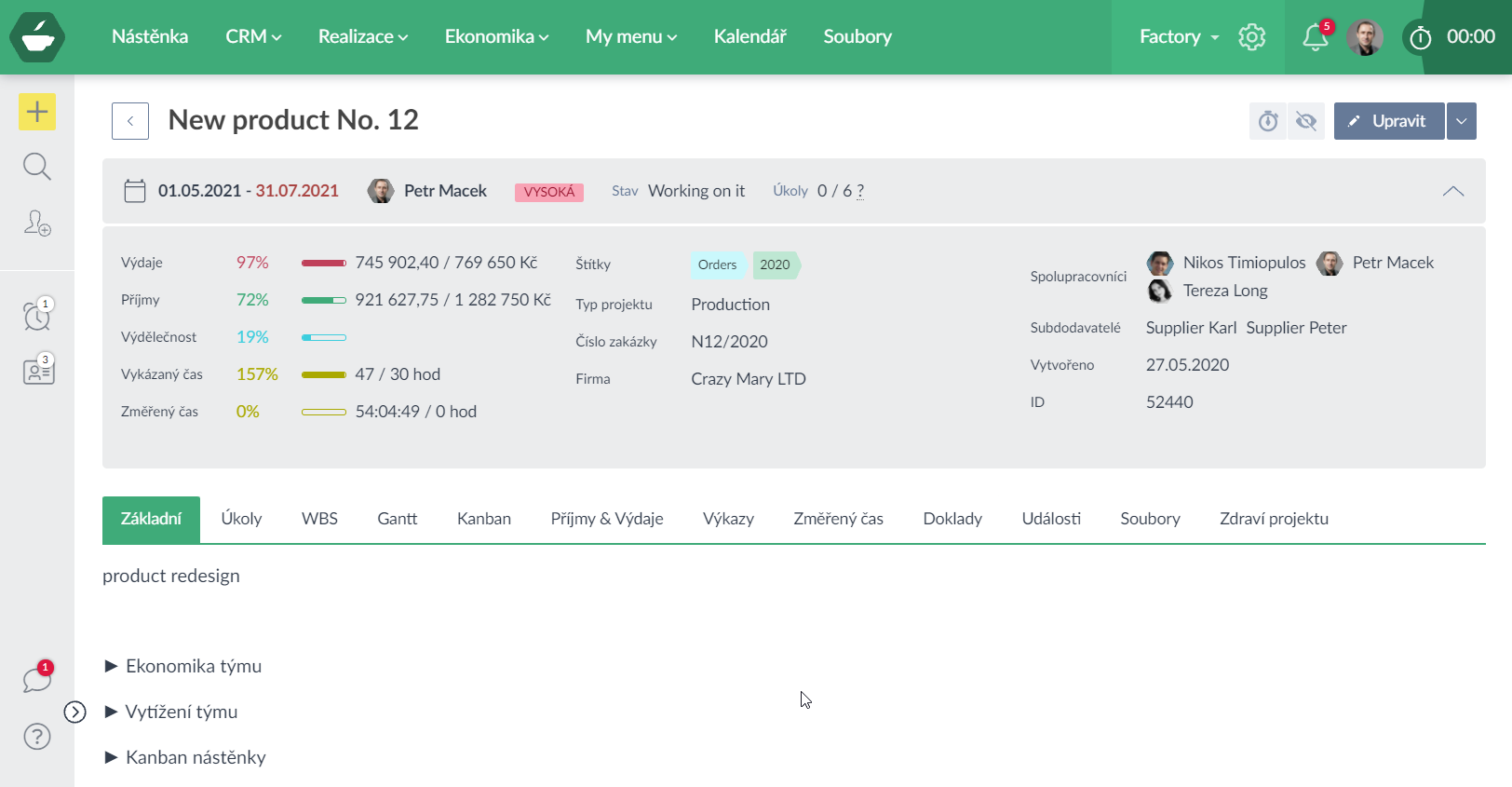Image resolution: width=1512 pixels, height=787 pixels.
Task: Open the alarm clock reminders icon
Action: tap(37, 316)
